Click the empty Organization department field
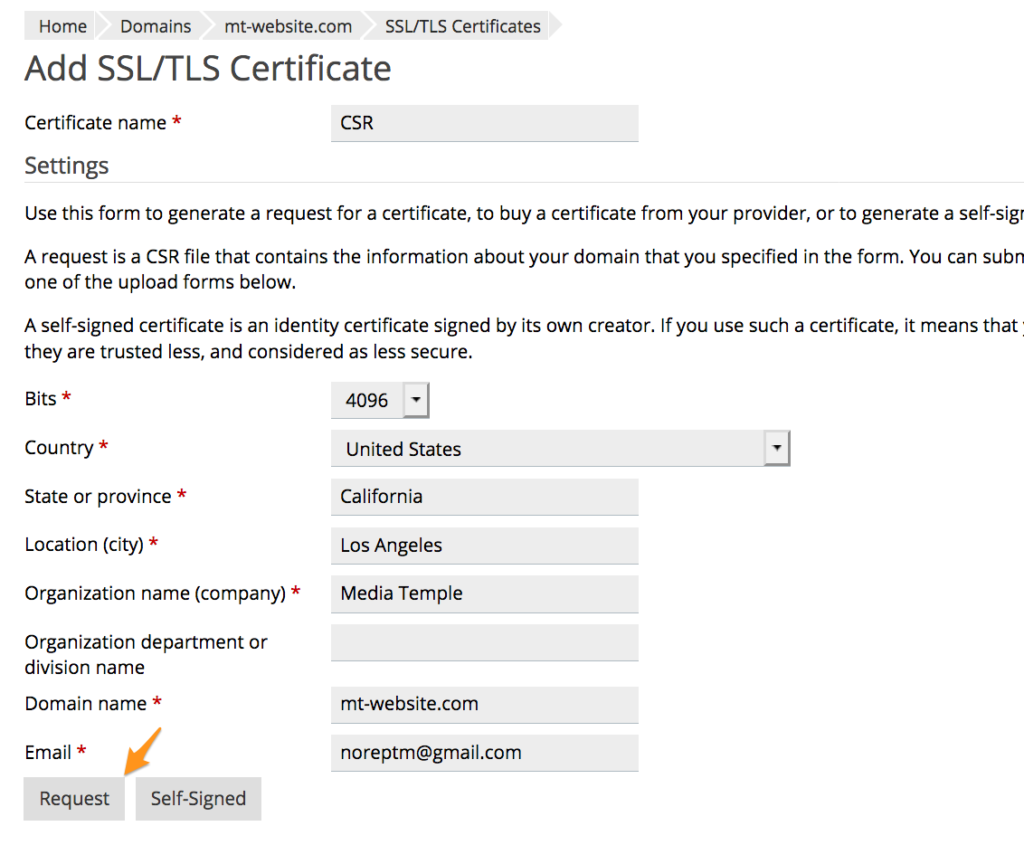This screenshot has width=1024, height=845. coord(484,642)
